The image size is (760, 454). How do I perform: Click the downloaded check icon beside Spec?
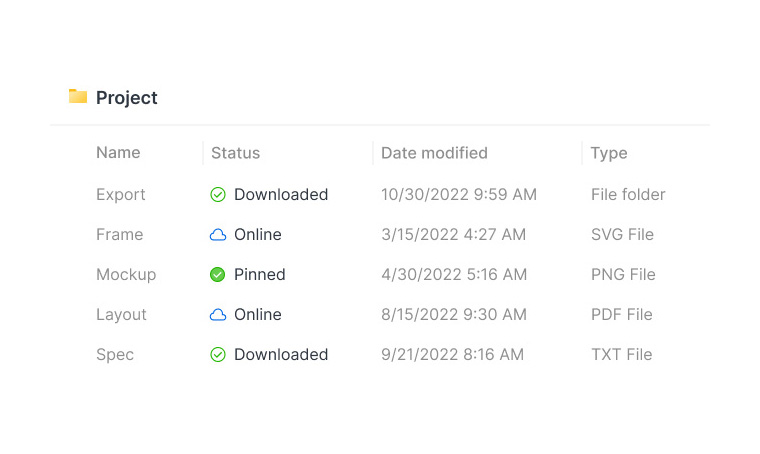(x=218, y=355)
